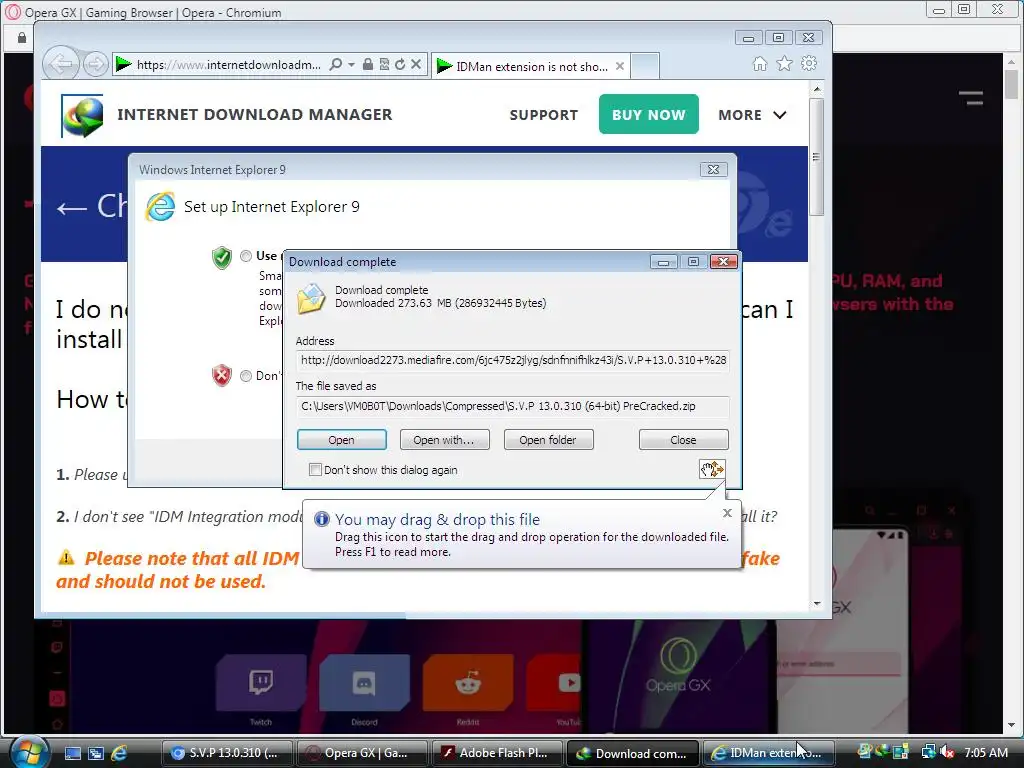Click the red shield icon
The image size is (1024, 768).
coord(222,376)
